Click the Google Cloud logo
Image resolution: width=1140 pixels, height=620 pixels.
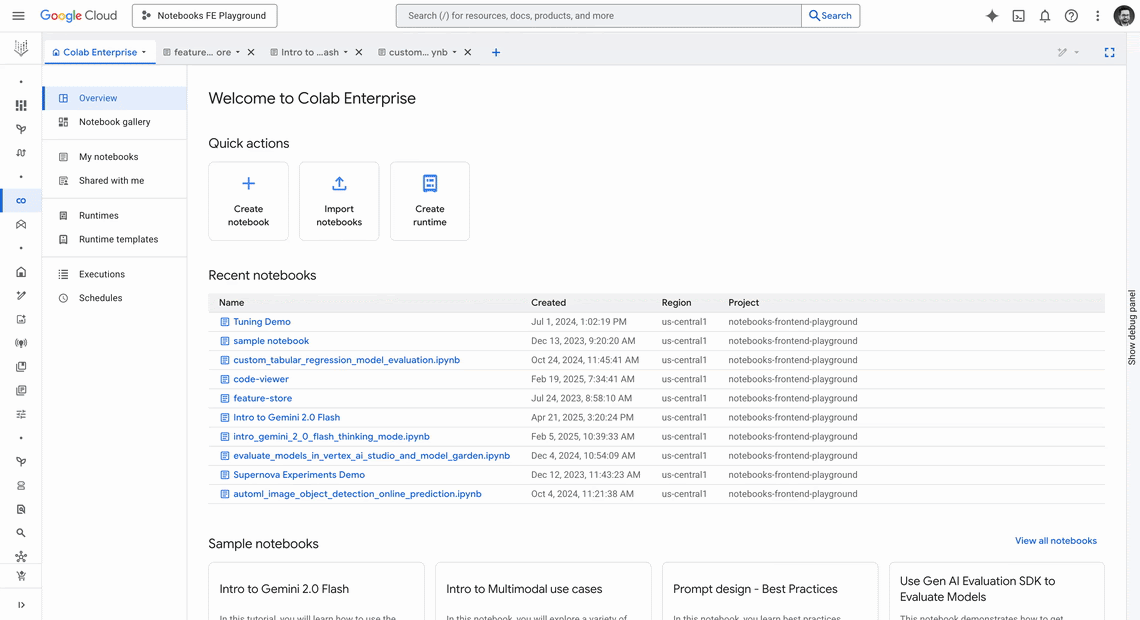pos(79,15)
